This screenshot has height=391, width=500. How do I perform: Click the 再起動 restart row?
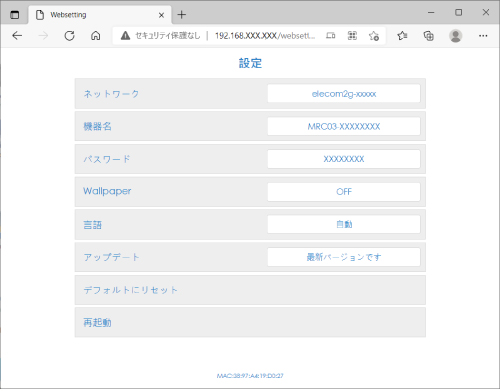[x=250, y=323]
